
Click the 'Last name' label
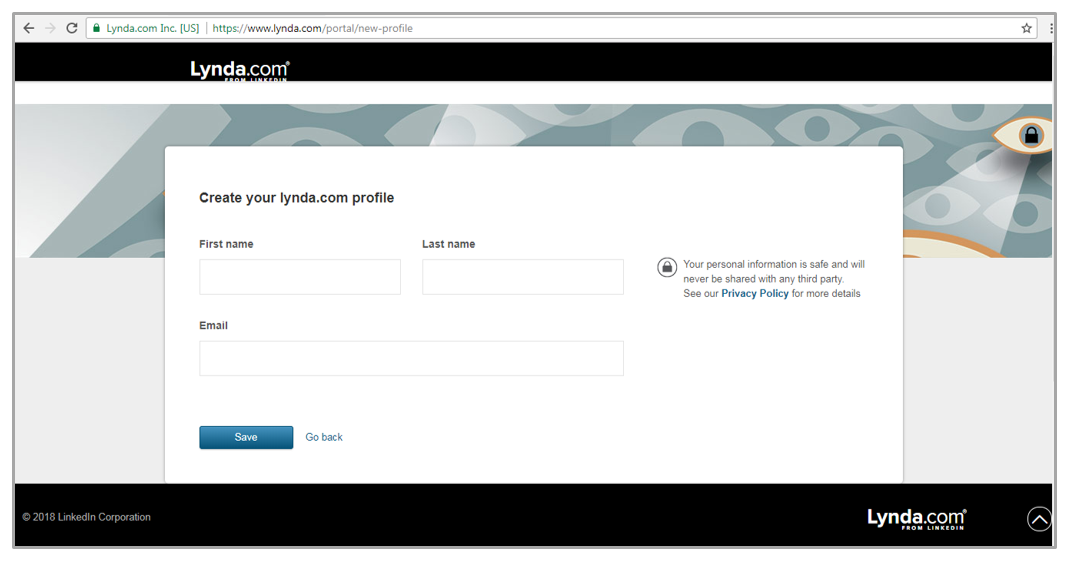click(448, 244)
